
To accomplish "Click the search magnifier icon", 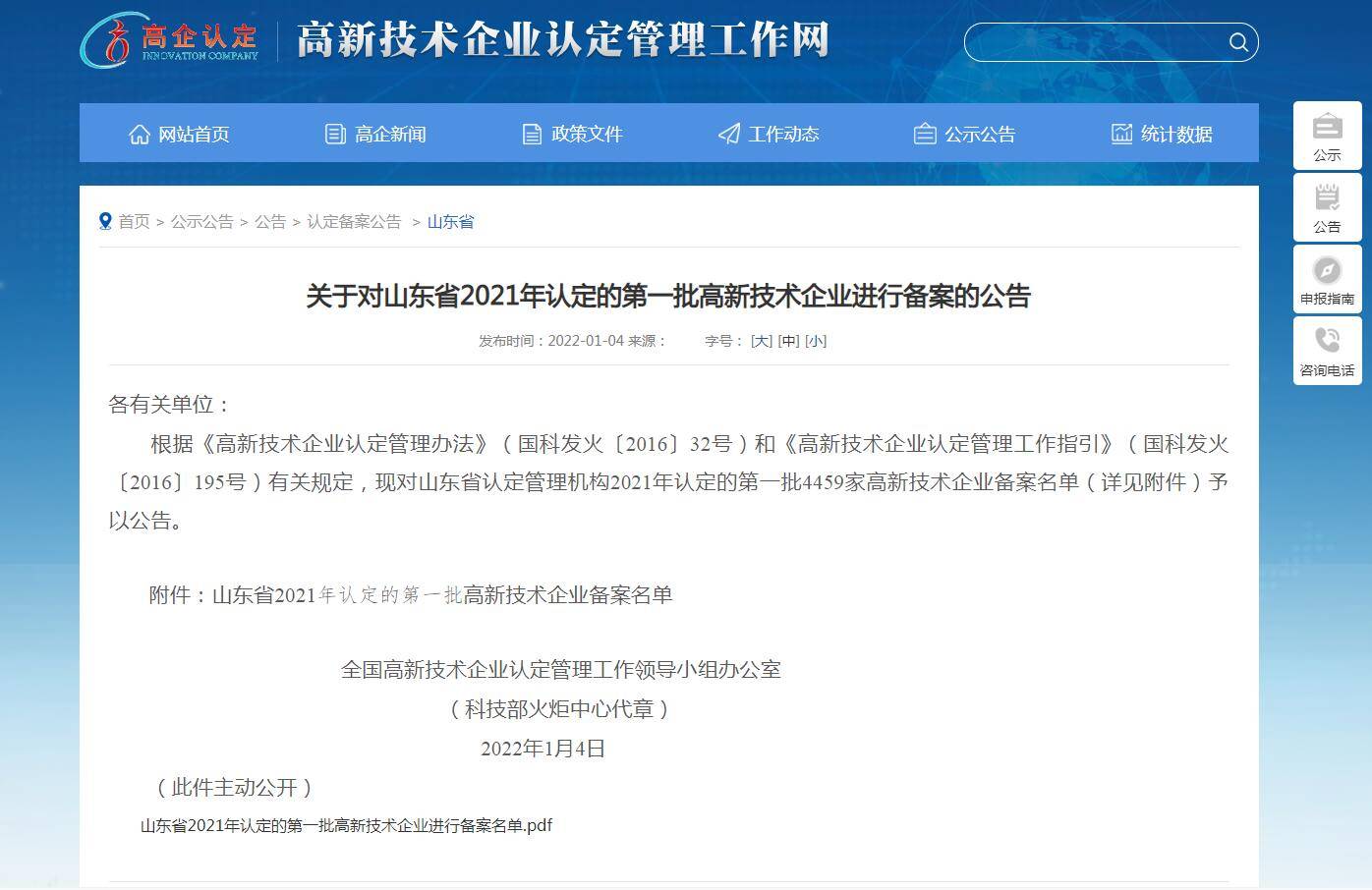I will (1237, 42).
